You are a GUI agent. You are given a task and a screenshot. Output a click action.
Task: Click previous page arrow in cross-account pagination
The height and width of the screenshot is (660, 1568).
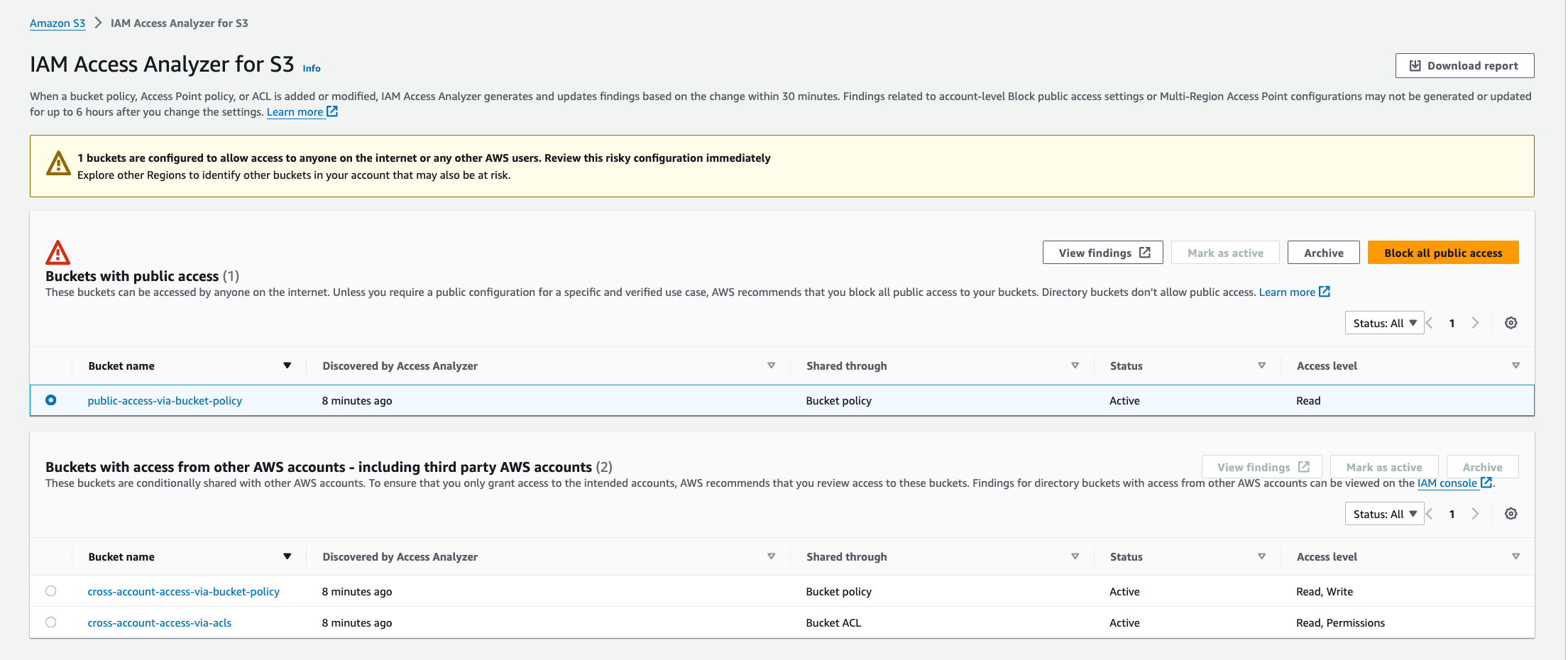click(x=1428, y=513)
